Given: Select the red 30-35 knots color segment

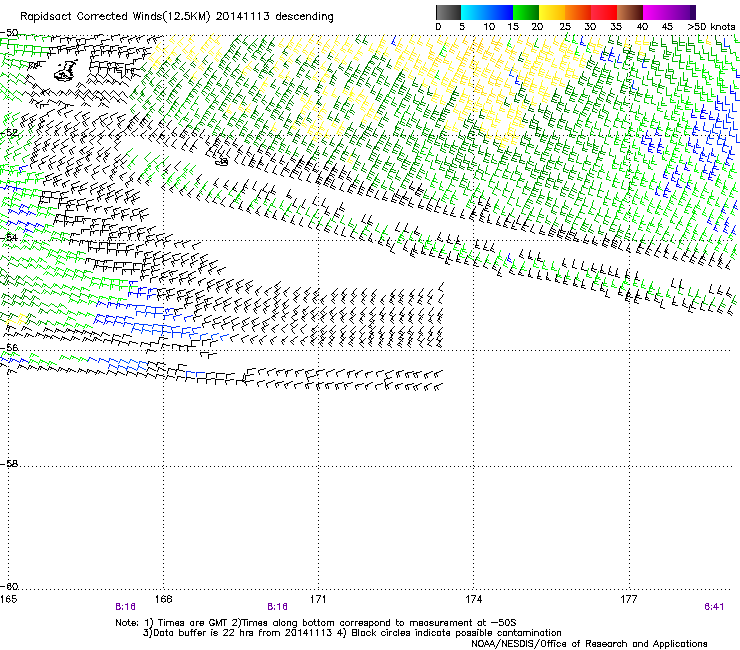Looking at the screenshot, I should coord(604,12).
